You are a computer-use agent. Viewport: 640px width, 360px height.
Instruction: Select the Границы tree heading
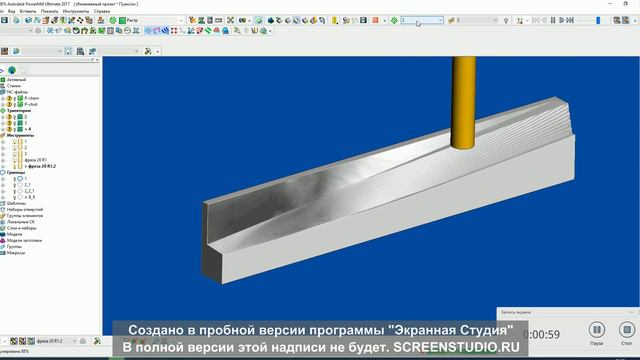coord(16,172)
